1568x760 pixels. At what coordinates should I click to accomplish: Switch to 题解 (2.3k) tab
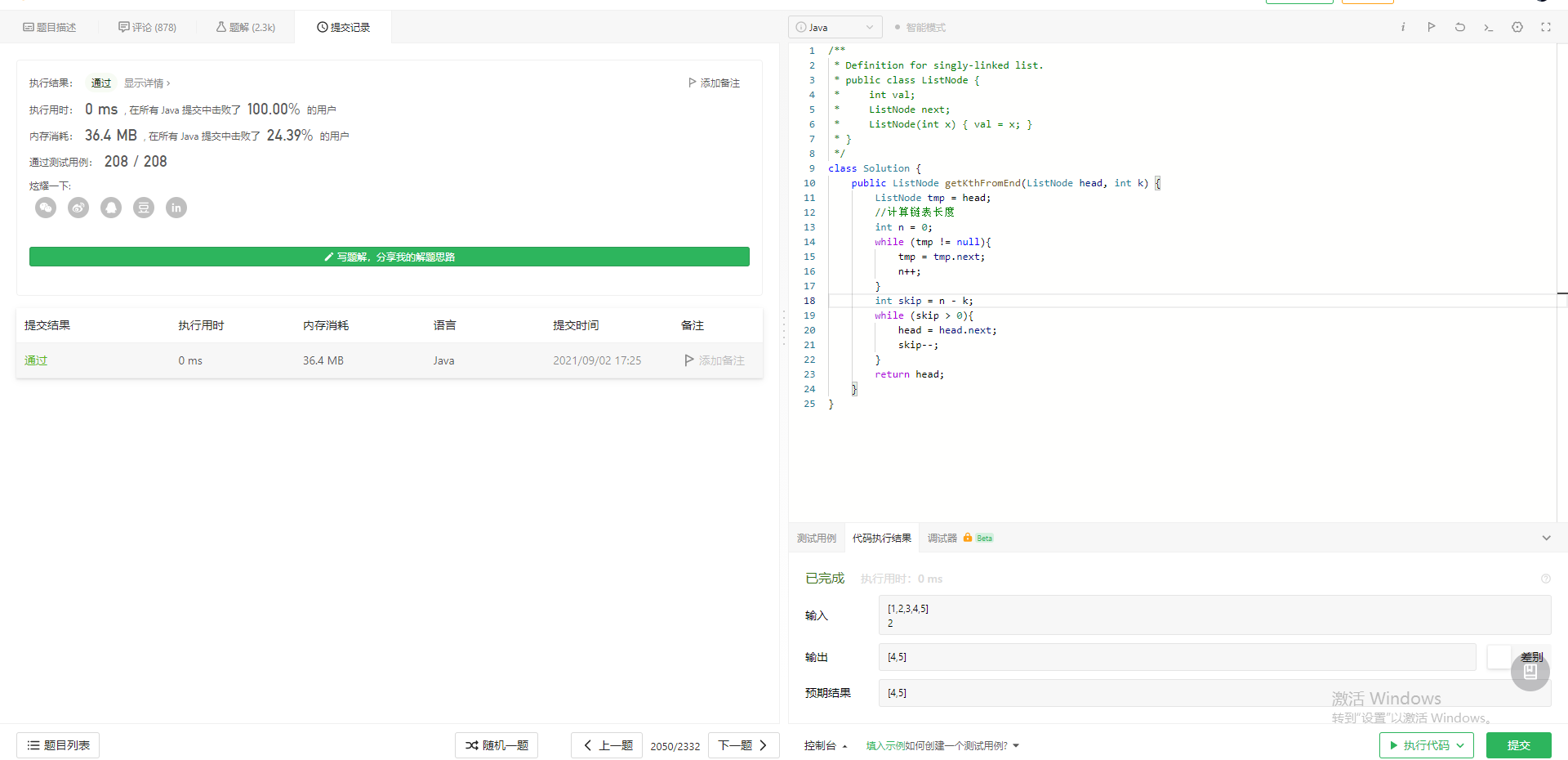click(x=245, y=27)
